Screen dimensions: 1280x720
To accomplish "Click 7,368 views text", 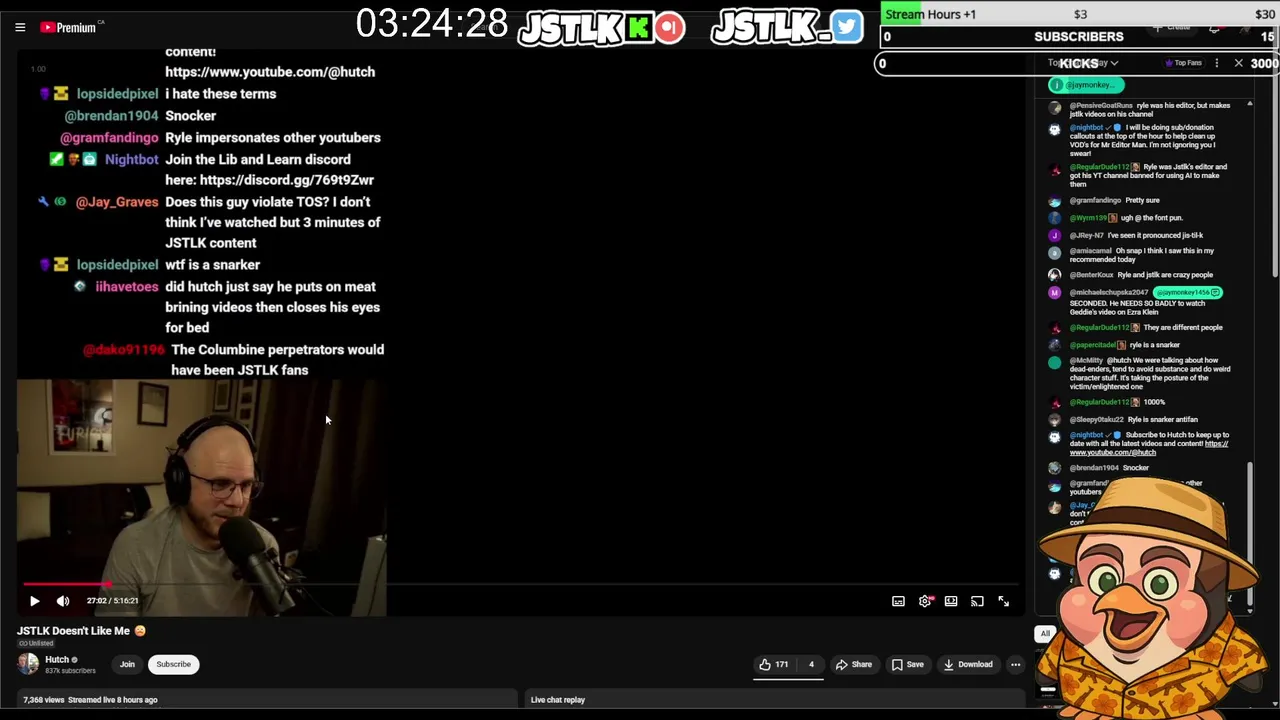I will coord(44,700).
